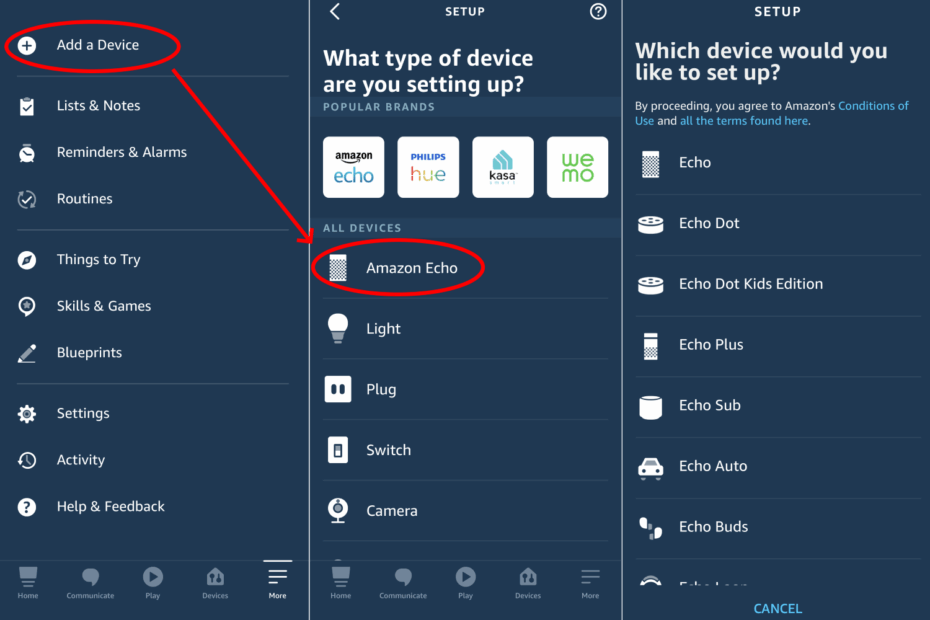
Task: Tap the 'Switch' device label
Action: pos(388,450)
